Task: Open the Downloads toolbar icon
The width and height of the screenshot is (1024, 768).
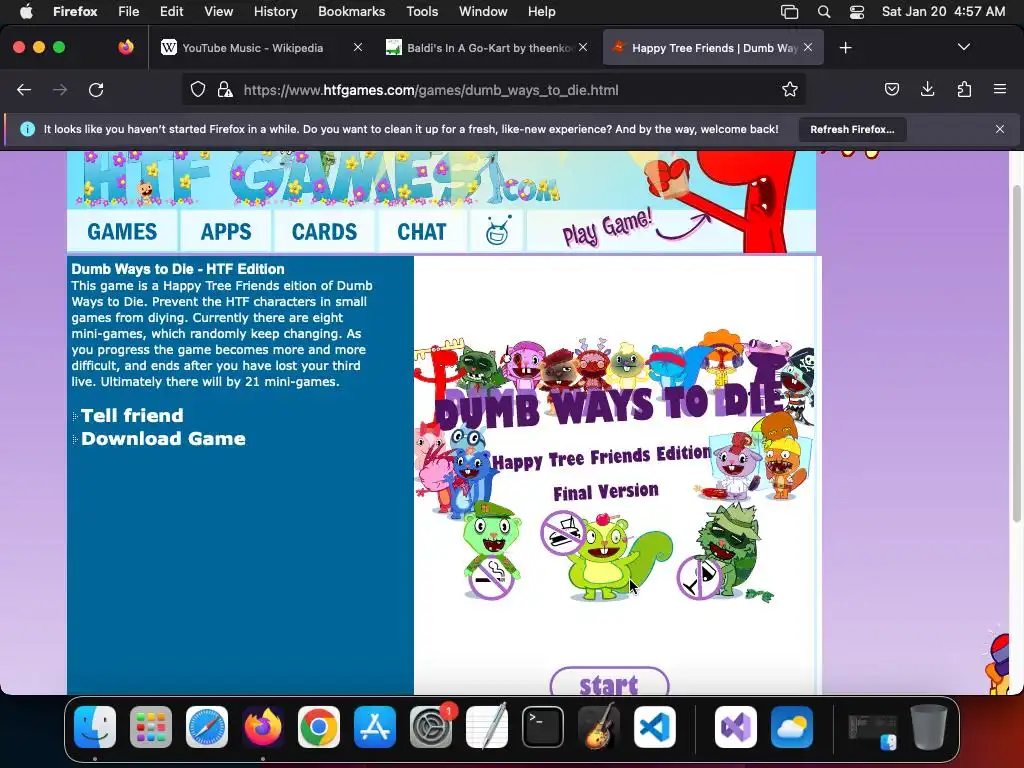Action: [x=927, y=90]
